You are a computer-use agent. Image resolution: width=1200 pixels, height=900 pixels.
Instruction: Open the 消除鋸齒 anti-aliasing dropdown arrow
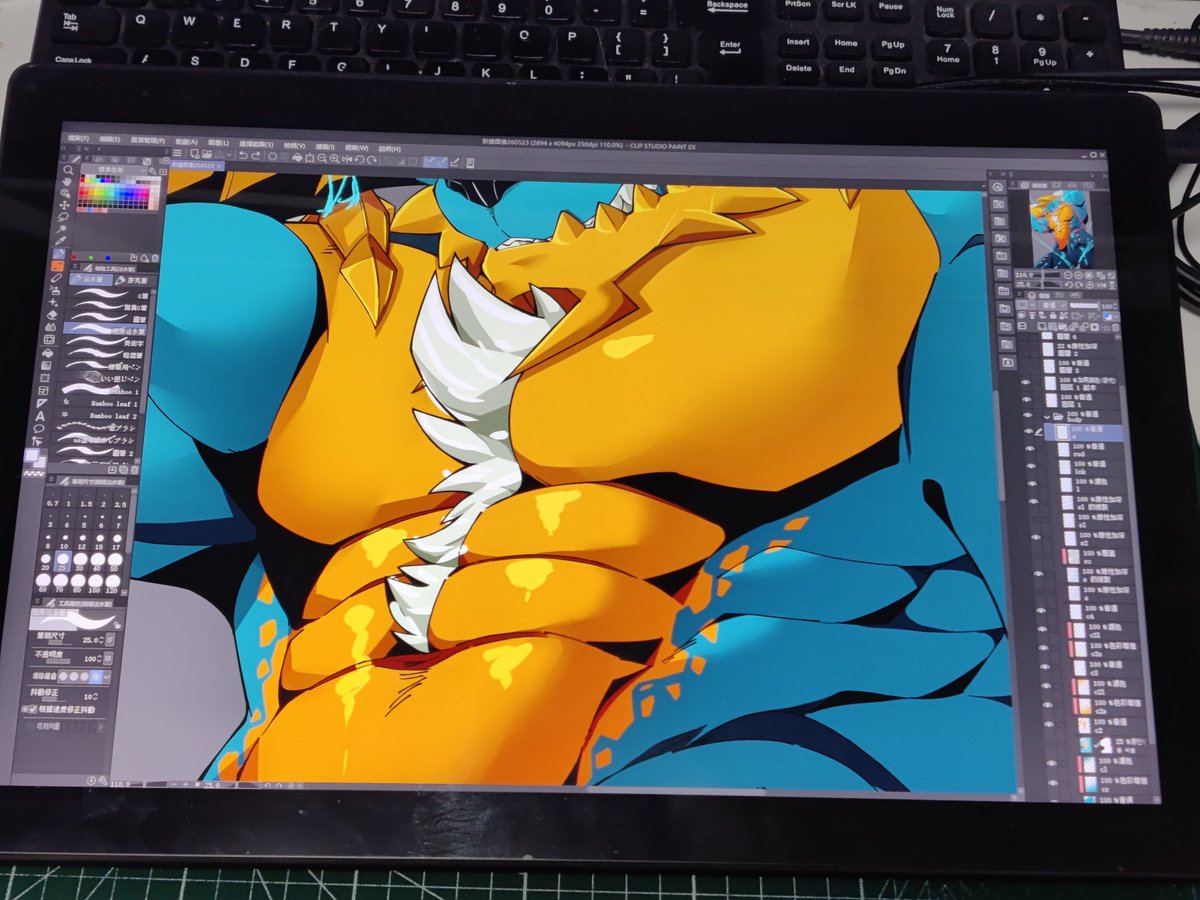point(106,676)
